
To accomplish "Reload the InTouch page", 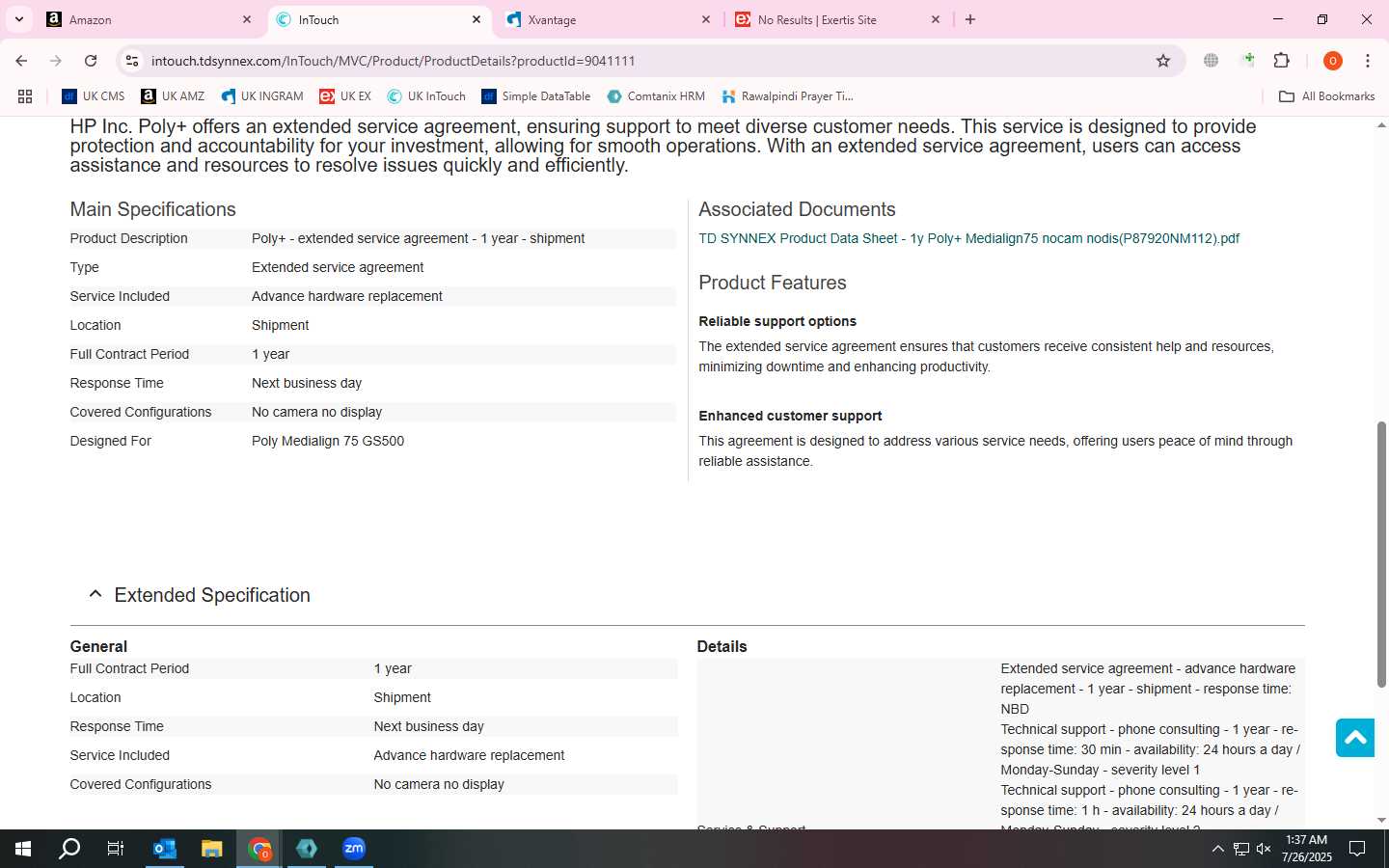I will click(91, 61).
